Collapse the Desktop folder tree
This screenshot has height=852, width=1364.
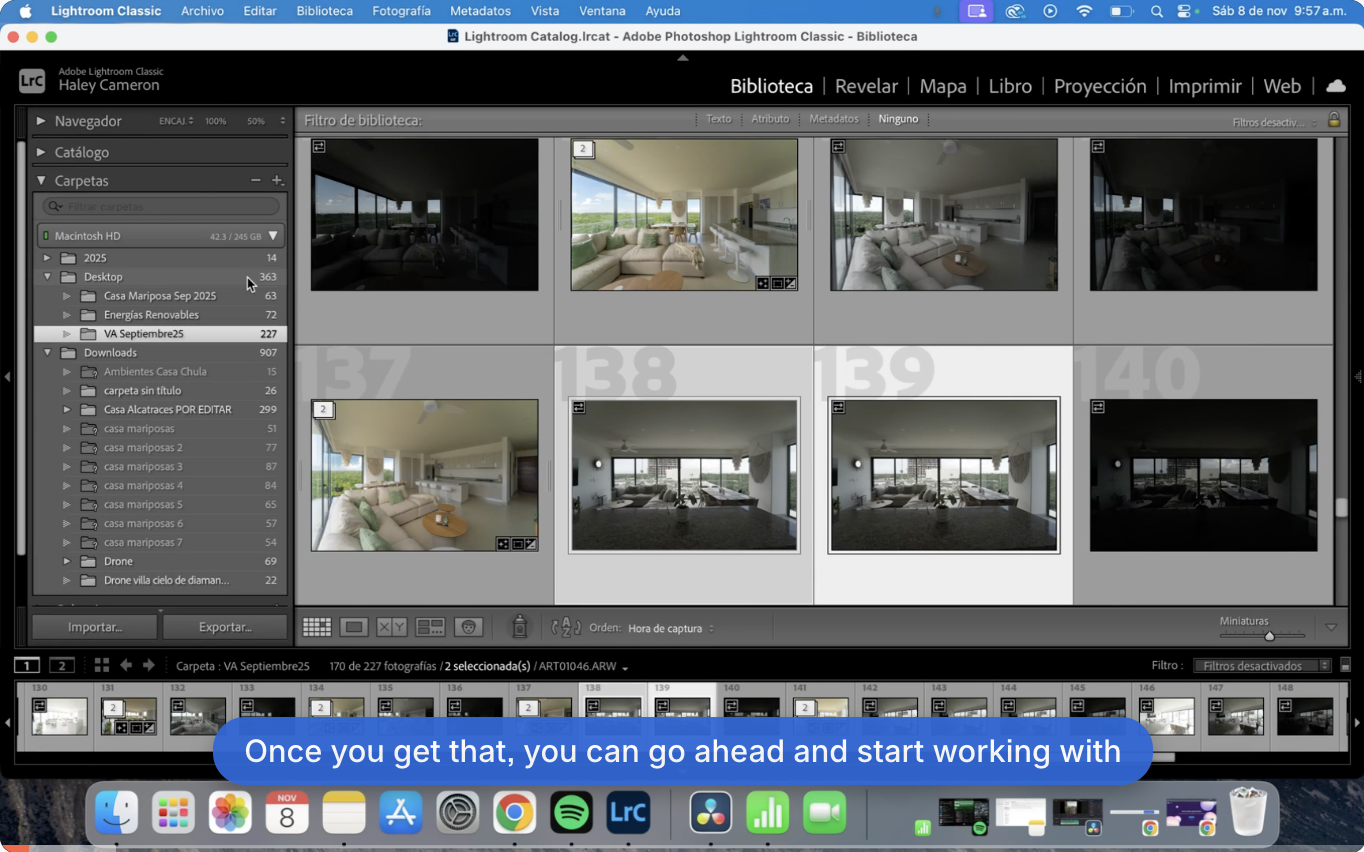click(x=47, y=277)
